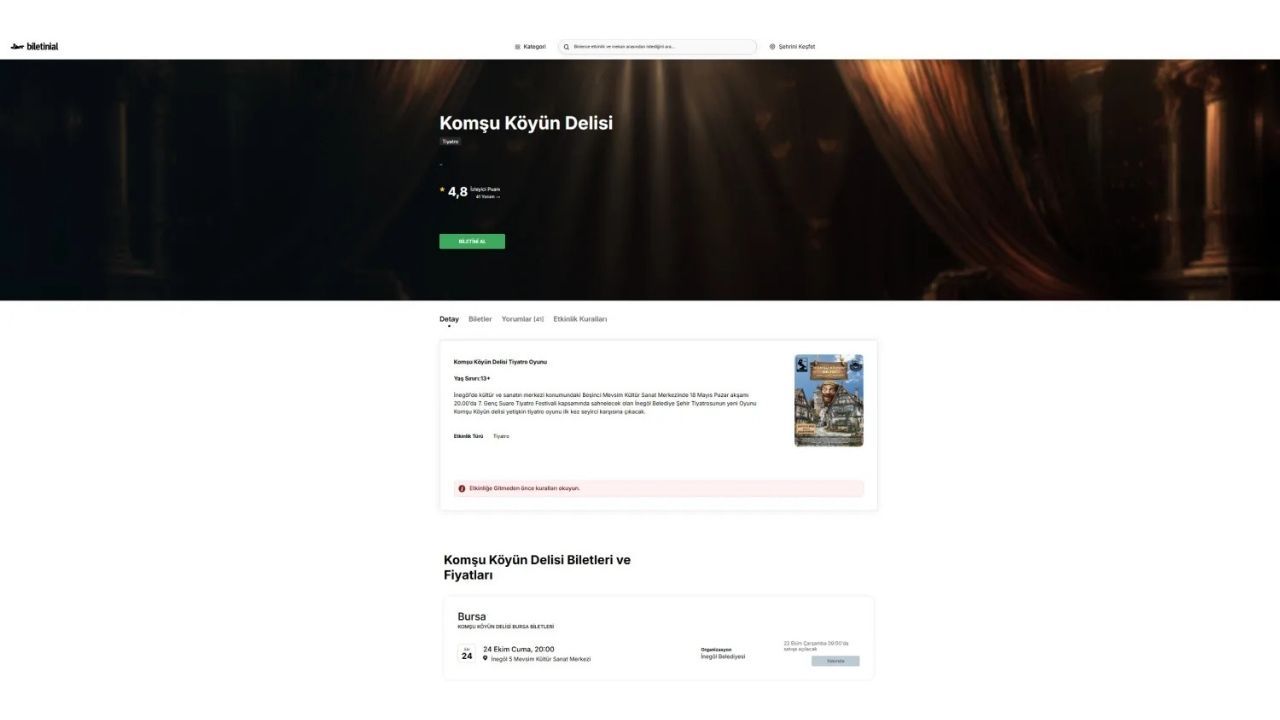Open the Komşu Köyün Delisi poster thumbnail
Viewport: 1280px width, 720px height.
click(828, 400)
